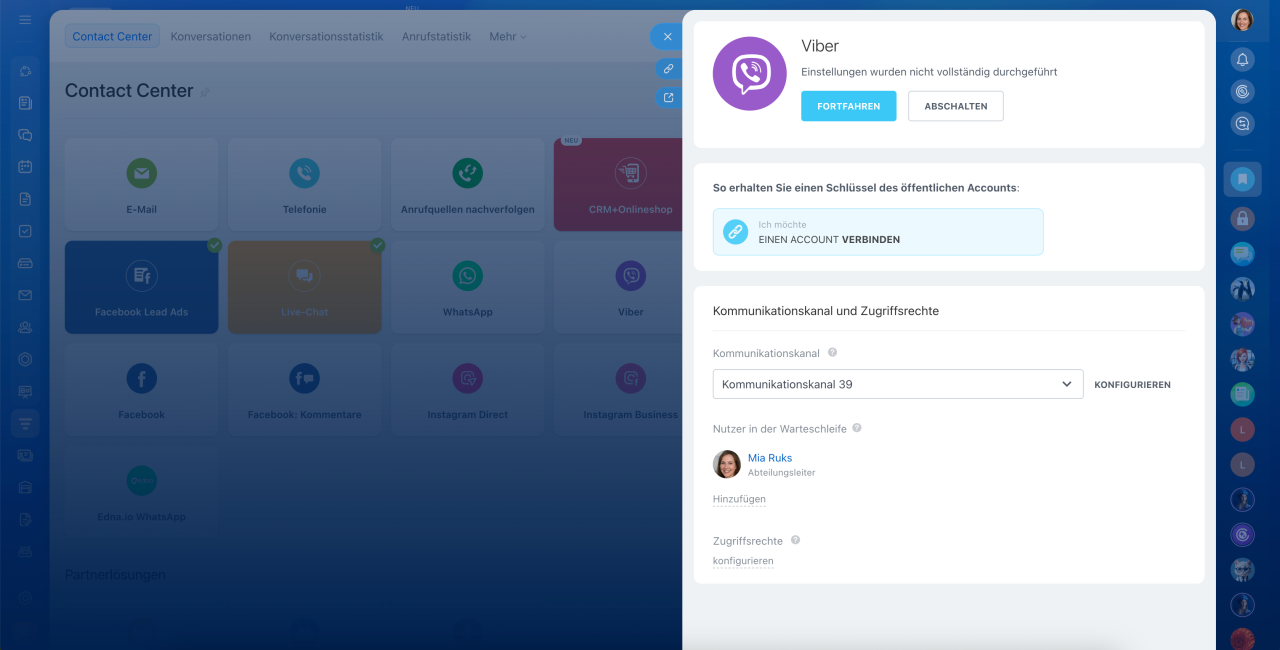Click help icon next to Kommunikationskanal label
1280x650 pixels.
coord(832,353)
